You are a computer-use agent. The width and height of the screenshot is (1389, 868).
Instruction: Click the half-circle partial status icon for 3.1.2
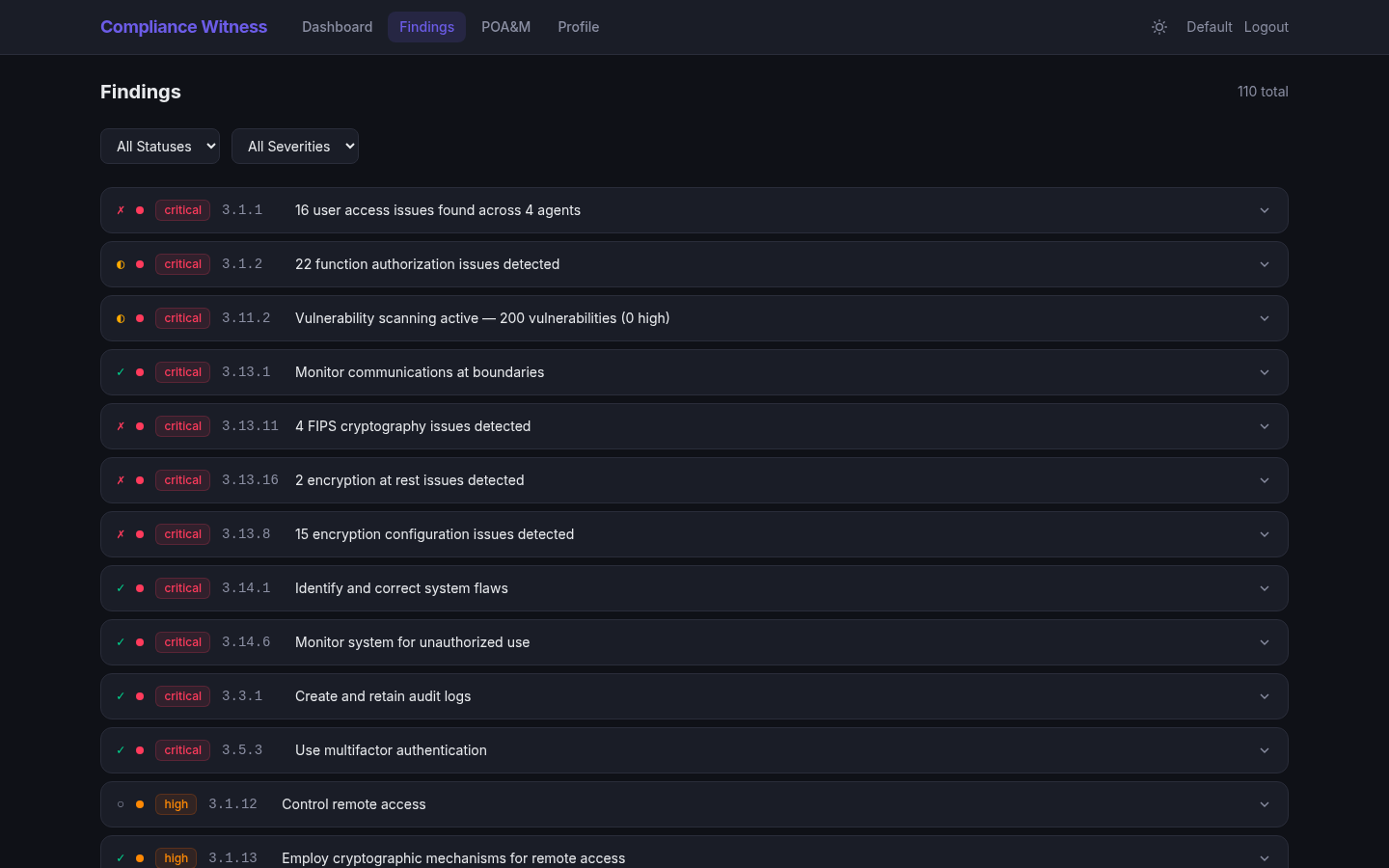tap(121, 264)
